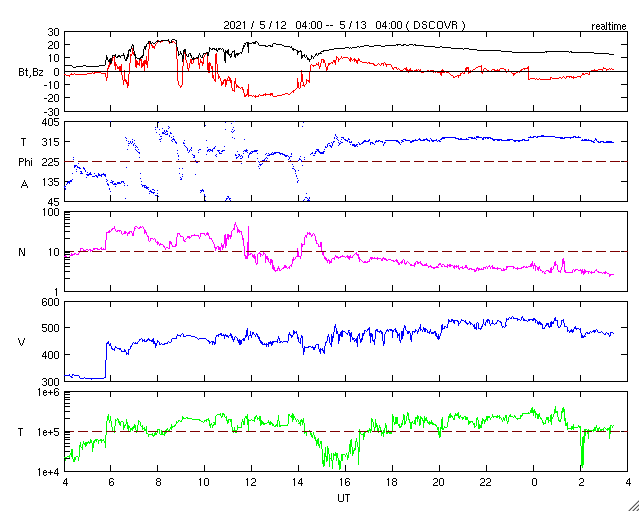This screenshot has width=640, height=512.
Task: Click the '2' hour tick on UT axis
Action: click(580, 482)
